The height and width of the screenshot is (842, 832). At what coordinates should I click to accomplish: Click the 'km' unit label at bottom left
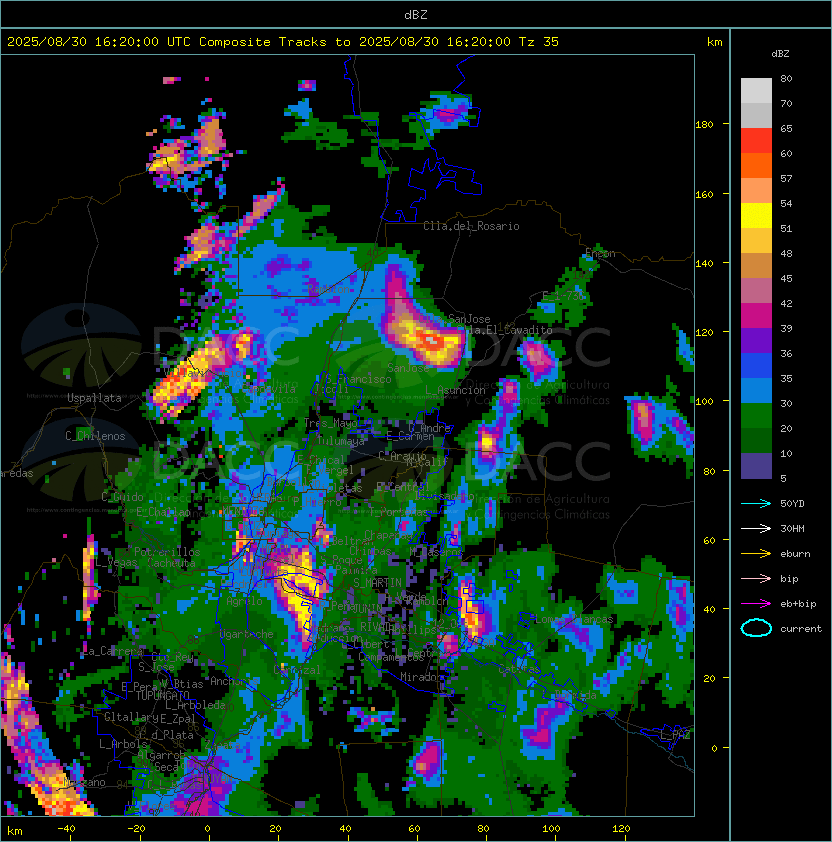(15, 831)
